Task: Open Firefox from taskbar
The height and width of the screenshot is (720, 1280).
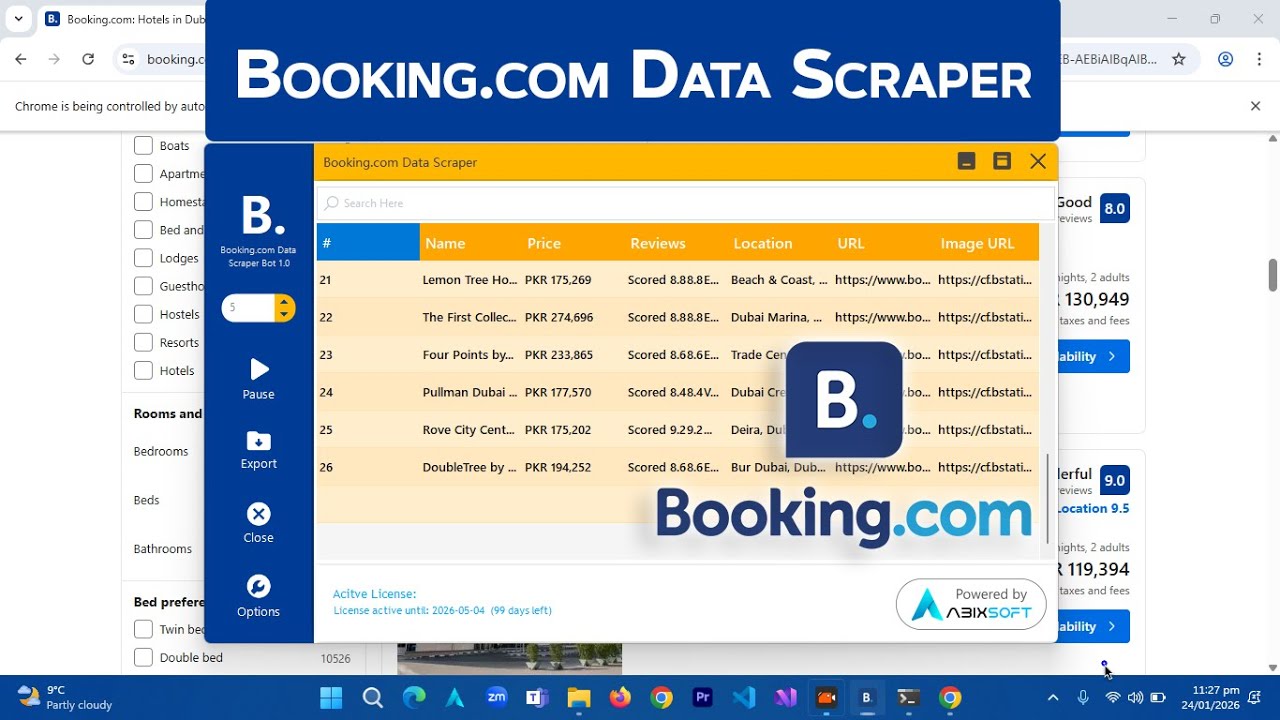Action: (620, 697)
